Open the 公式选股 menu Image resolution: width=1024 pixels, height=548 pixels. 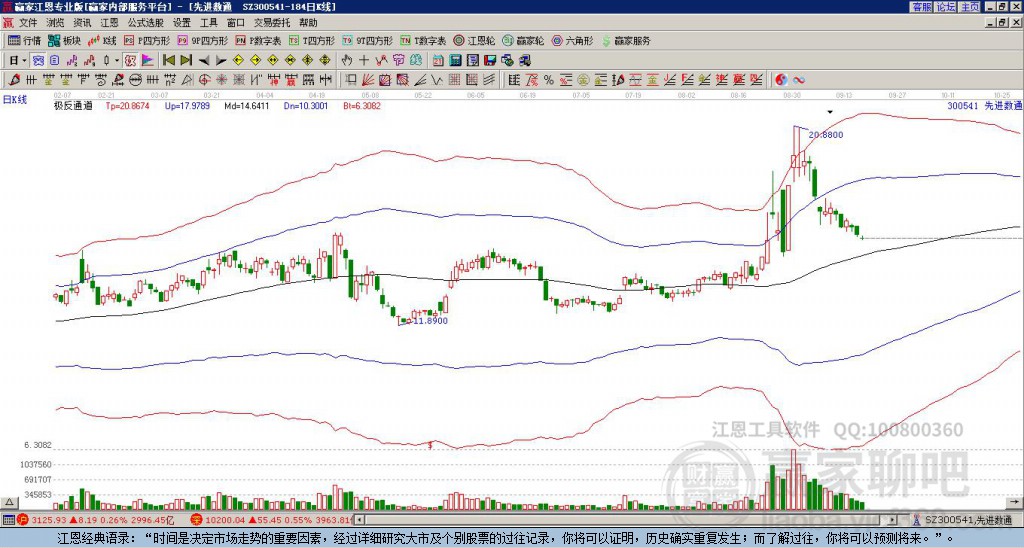[146, 23]
